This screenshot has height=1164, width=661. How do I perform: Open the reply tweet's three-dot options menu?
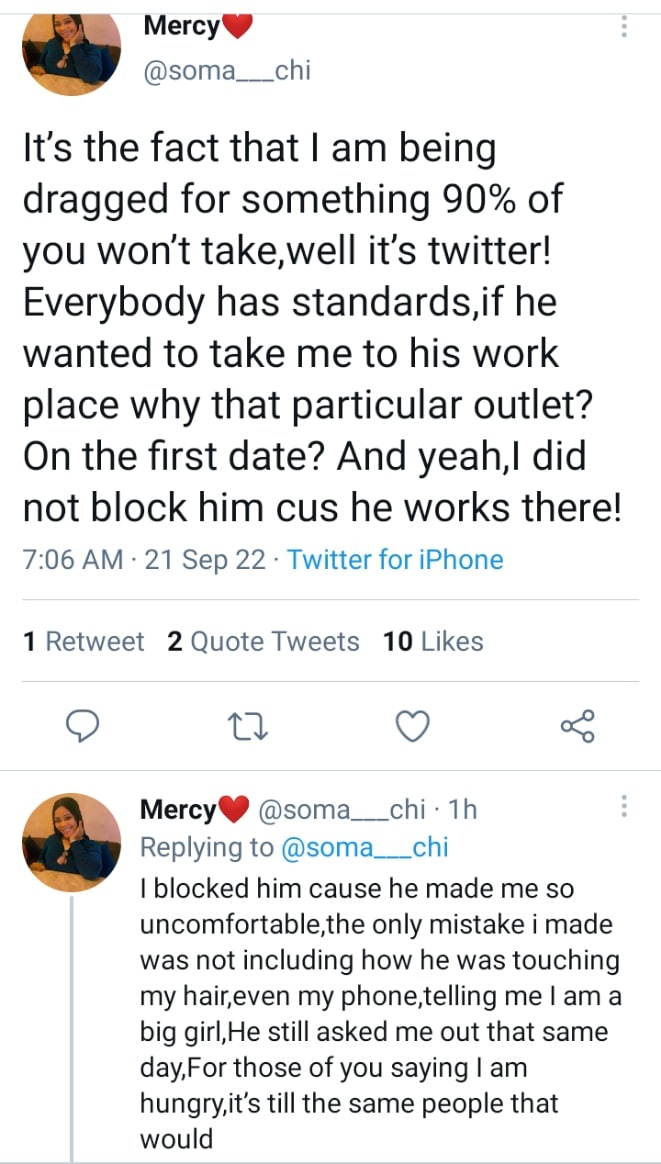pos(625,806)
